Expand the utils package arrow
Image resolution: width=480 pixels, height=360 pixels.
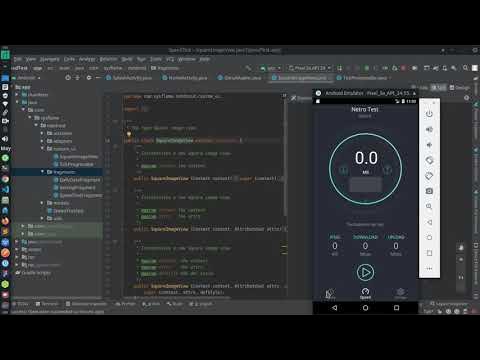(x=42, y=218)
